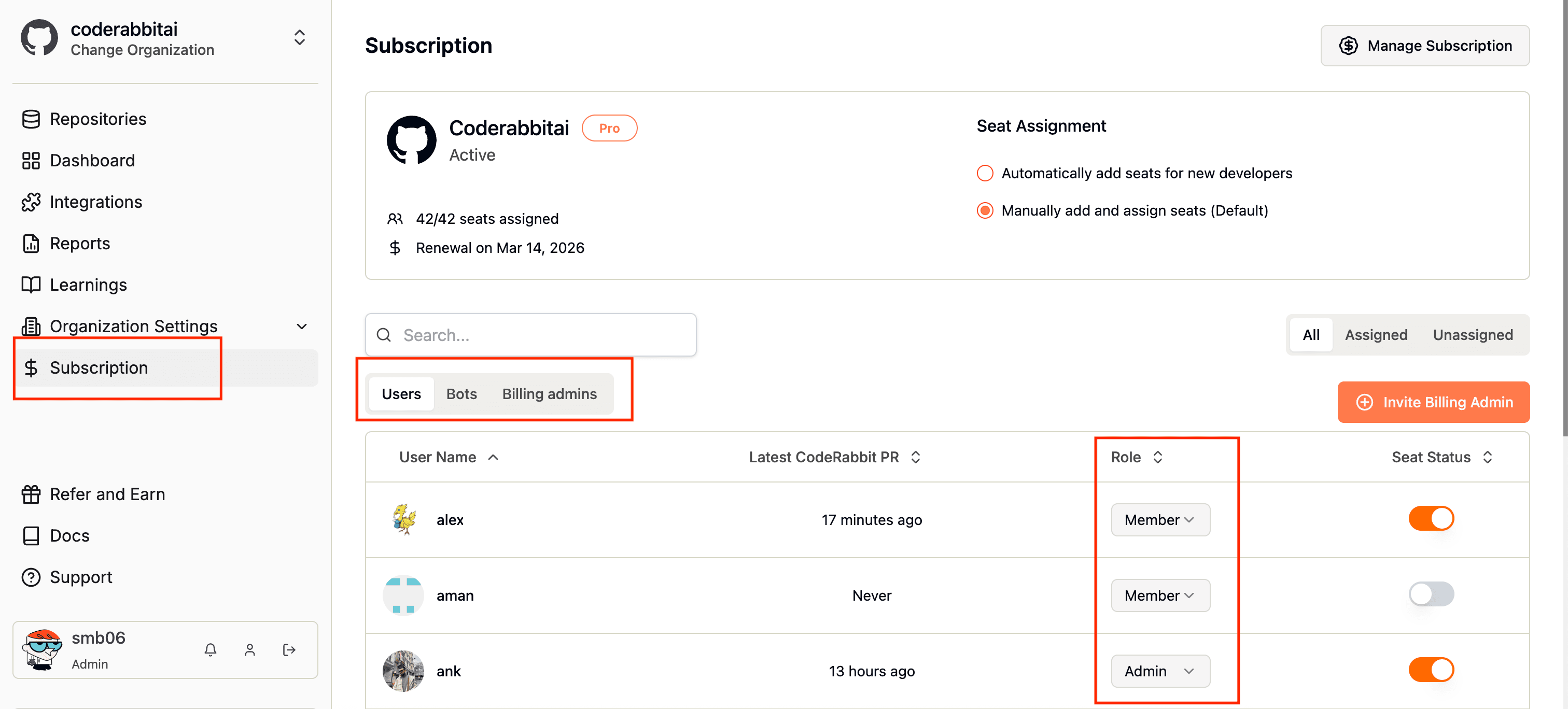Click the Invite Billing Admin button
1568x709 pixels.
[1433, 402]
